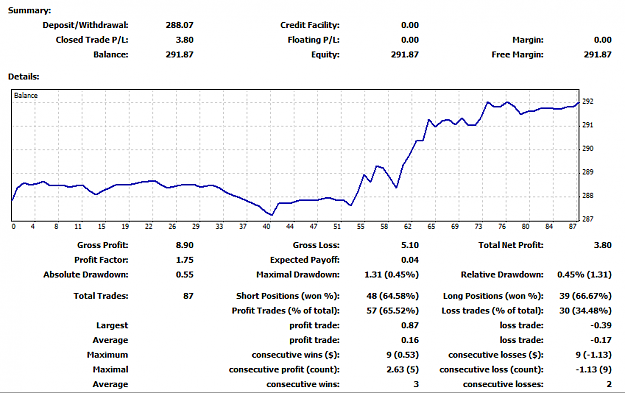Image resolution: width=625 pixels, height=393 pixels.
Task: Click the Expected Payoff value 0.04
Action: [410, 260]
